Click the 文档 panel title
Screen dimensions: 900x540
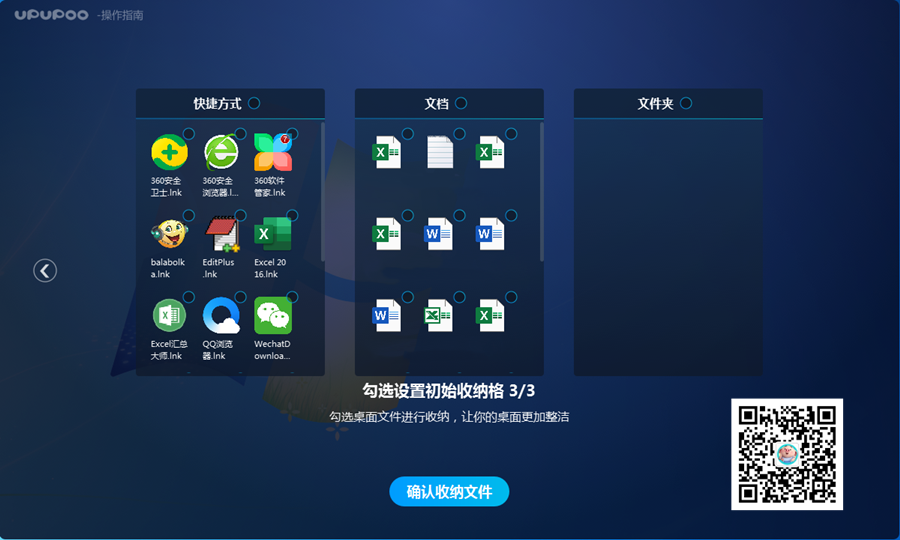(436, 103)
